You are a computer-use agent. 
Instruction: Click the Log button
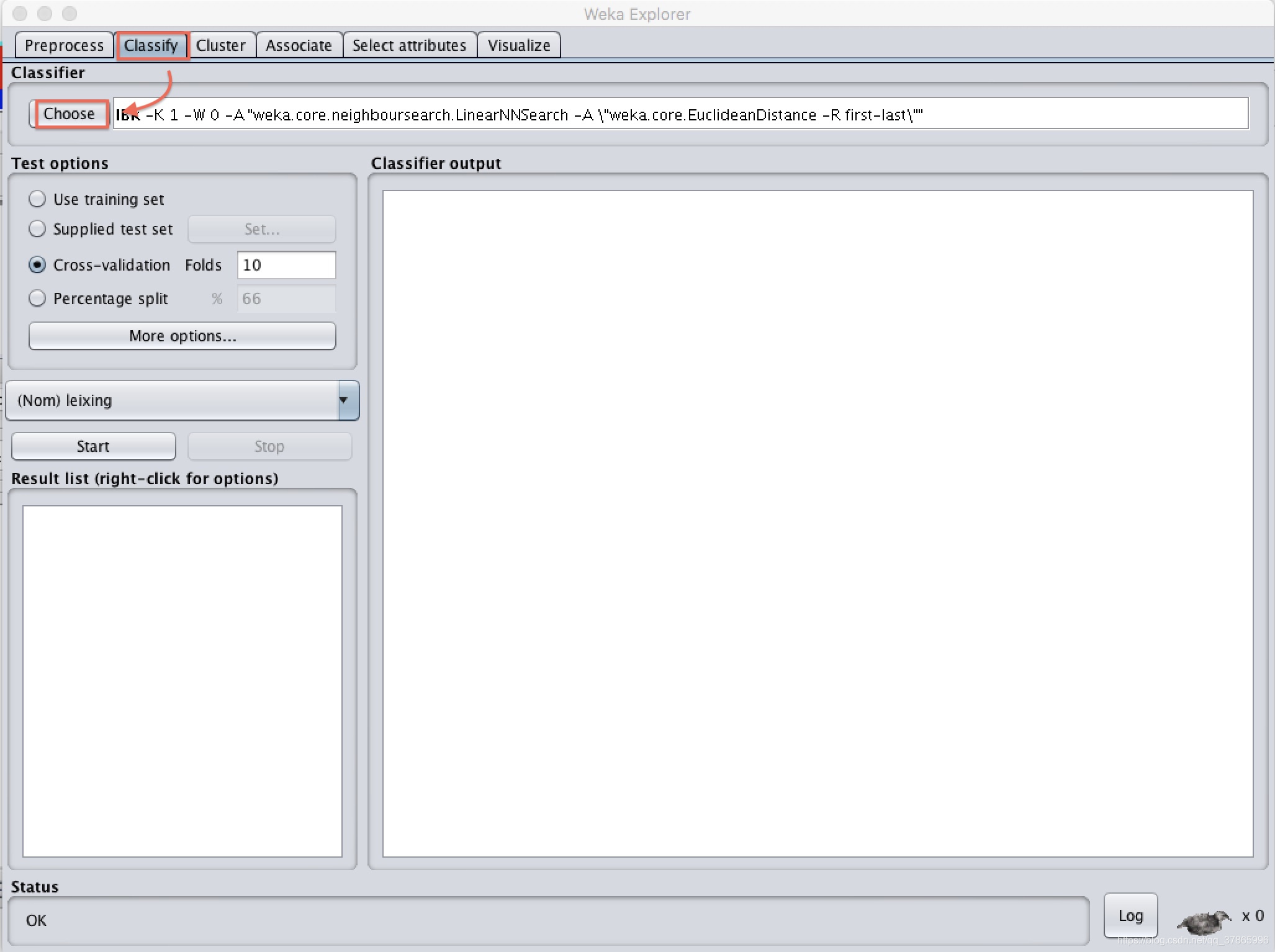tap(1130, 915)
